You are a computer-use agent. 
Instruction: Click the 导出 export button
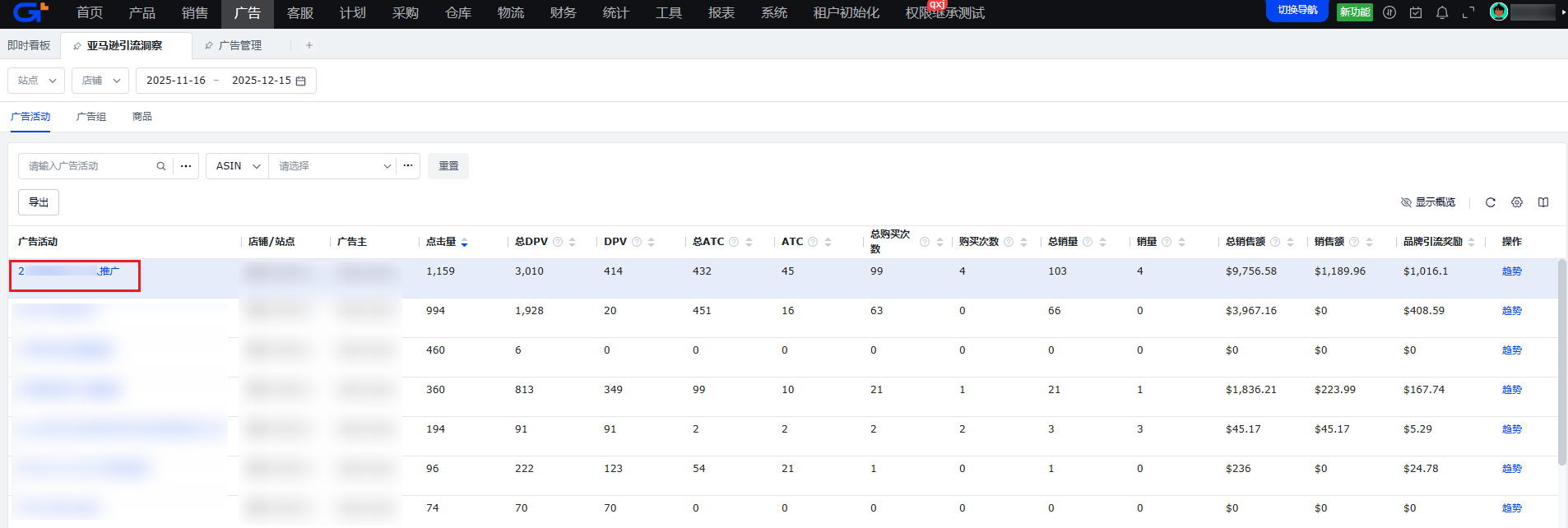[39, 202]
